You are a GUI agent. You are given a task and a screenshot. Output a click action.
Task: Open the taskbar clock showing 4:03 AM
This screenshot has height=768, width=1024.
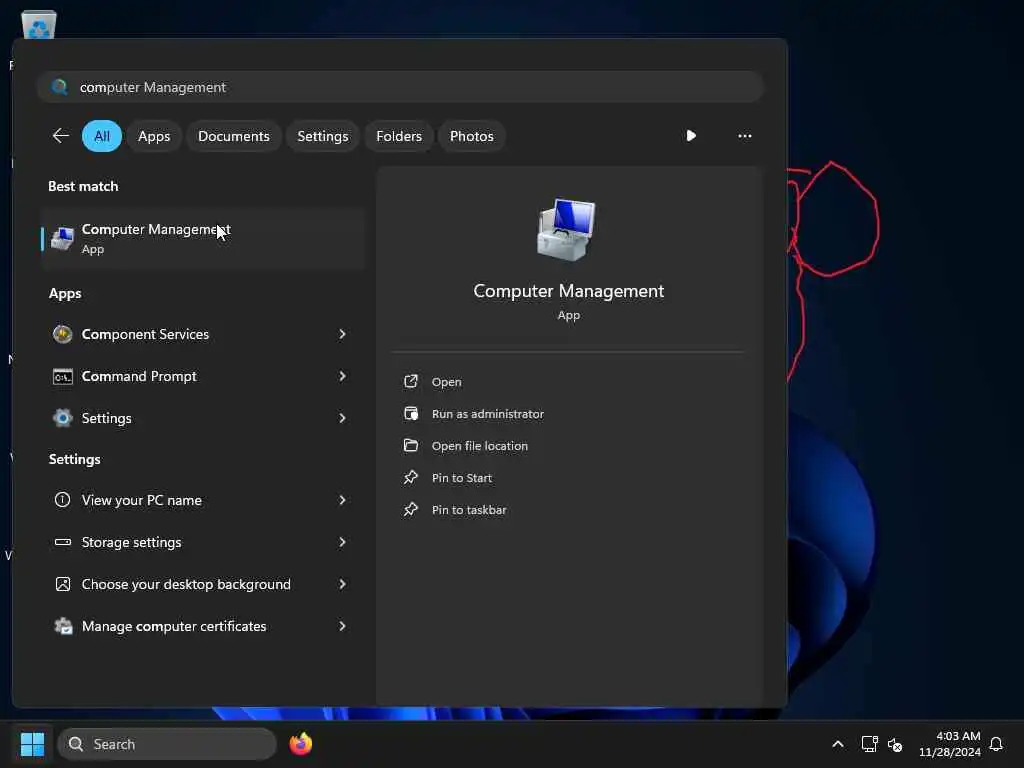click(950, 744)
